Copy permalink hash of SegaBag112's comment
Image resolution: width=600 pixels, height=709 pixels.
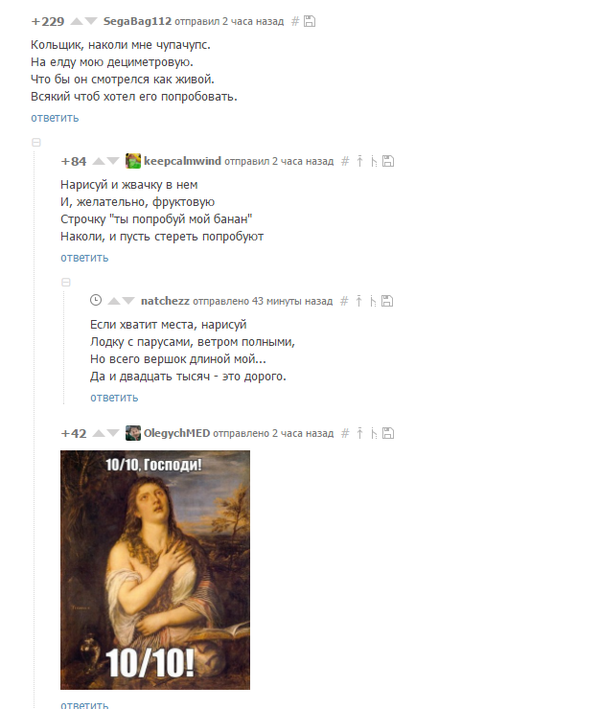pyautogui.click(x=295, y=21)
